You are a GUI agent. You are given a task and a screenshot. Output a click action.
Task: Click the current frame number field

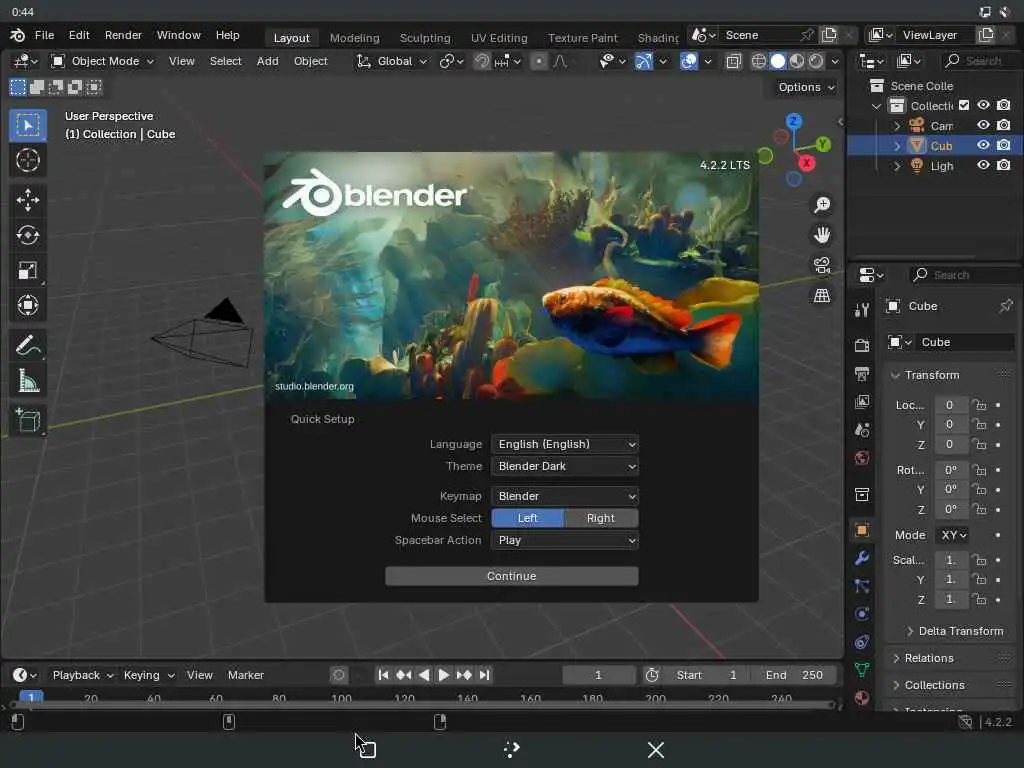(x=598, y=675)
